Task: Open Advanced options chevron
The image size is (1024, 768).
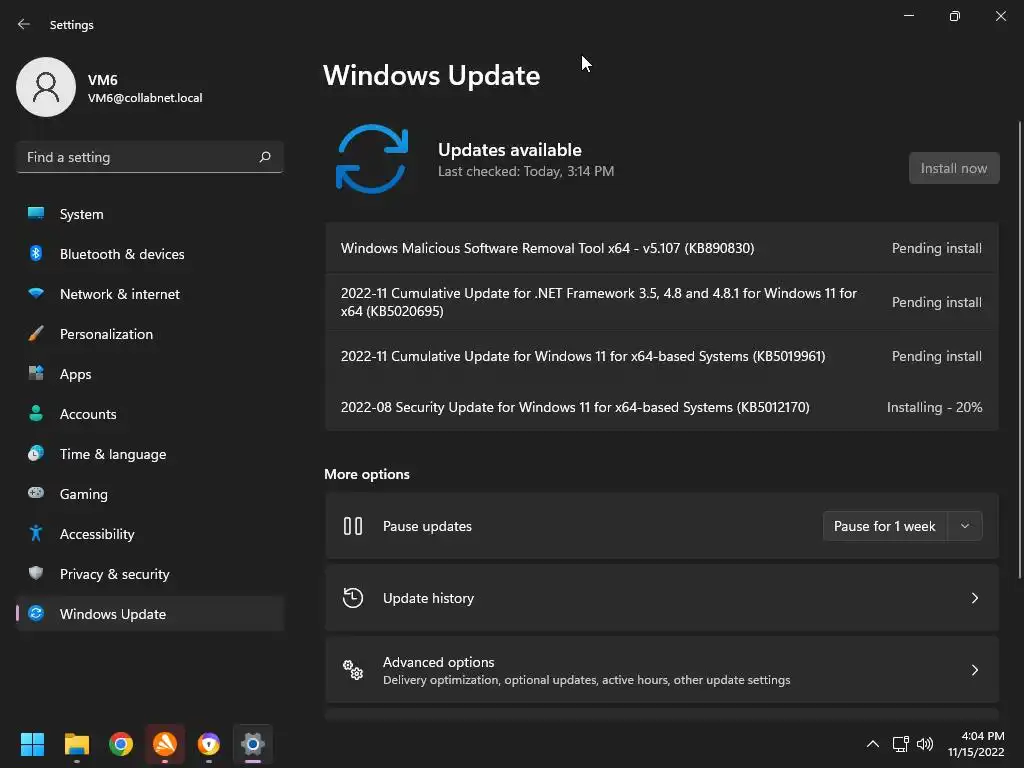Action: [x=974, y=670]
